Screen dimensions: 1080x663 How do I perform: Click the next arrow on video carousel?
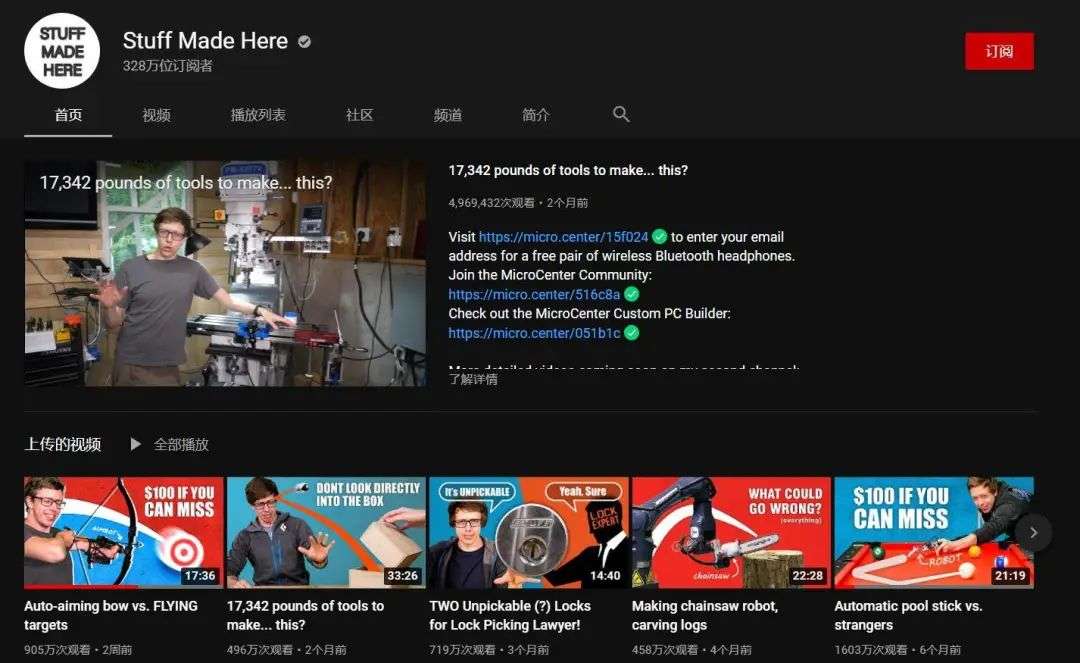pos(1032,532)
